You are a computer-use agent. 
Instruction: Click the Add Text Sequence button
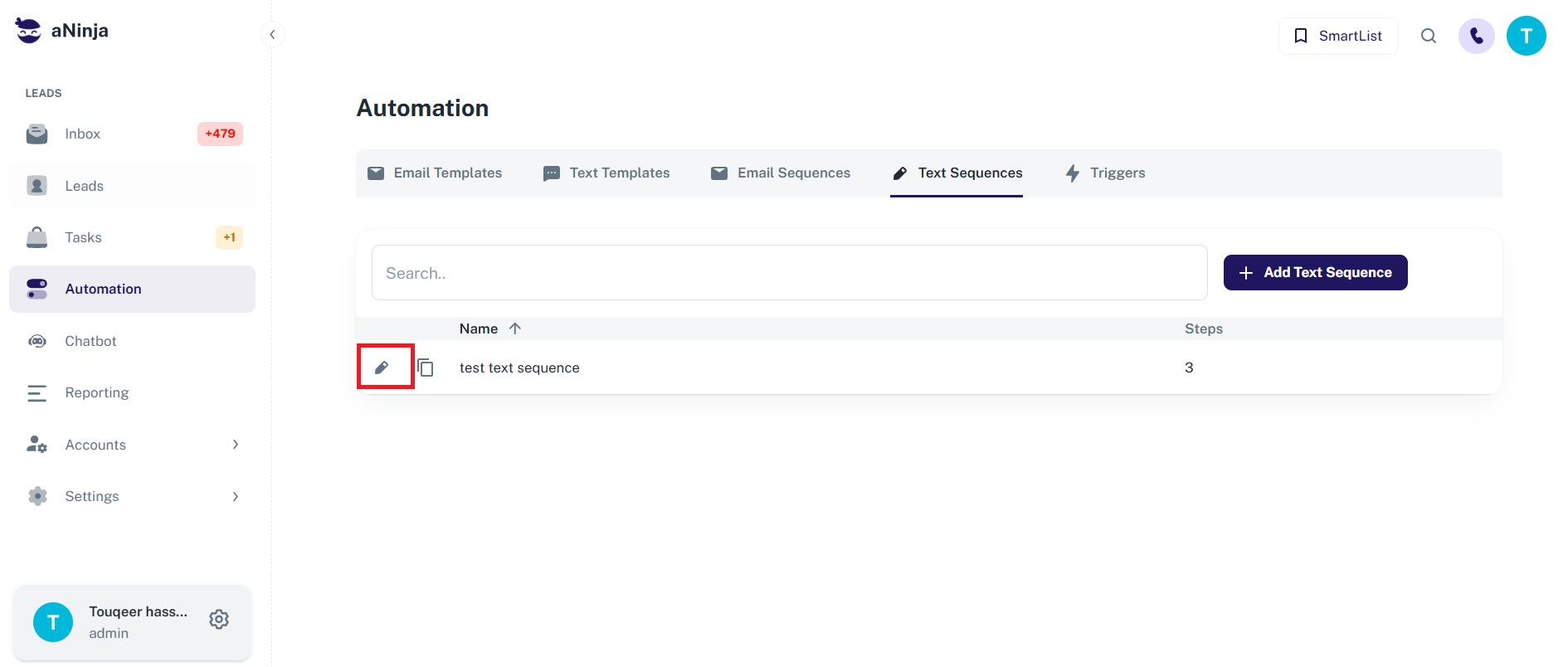click(x=1315, y=272)
